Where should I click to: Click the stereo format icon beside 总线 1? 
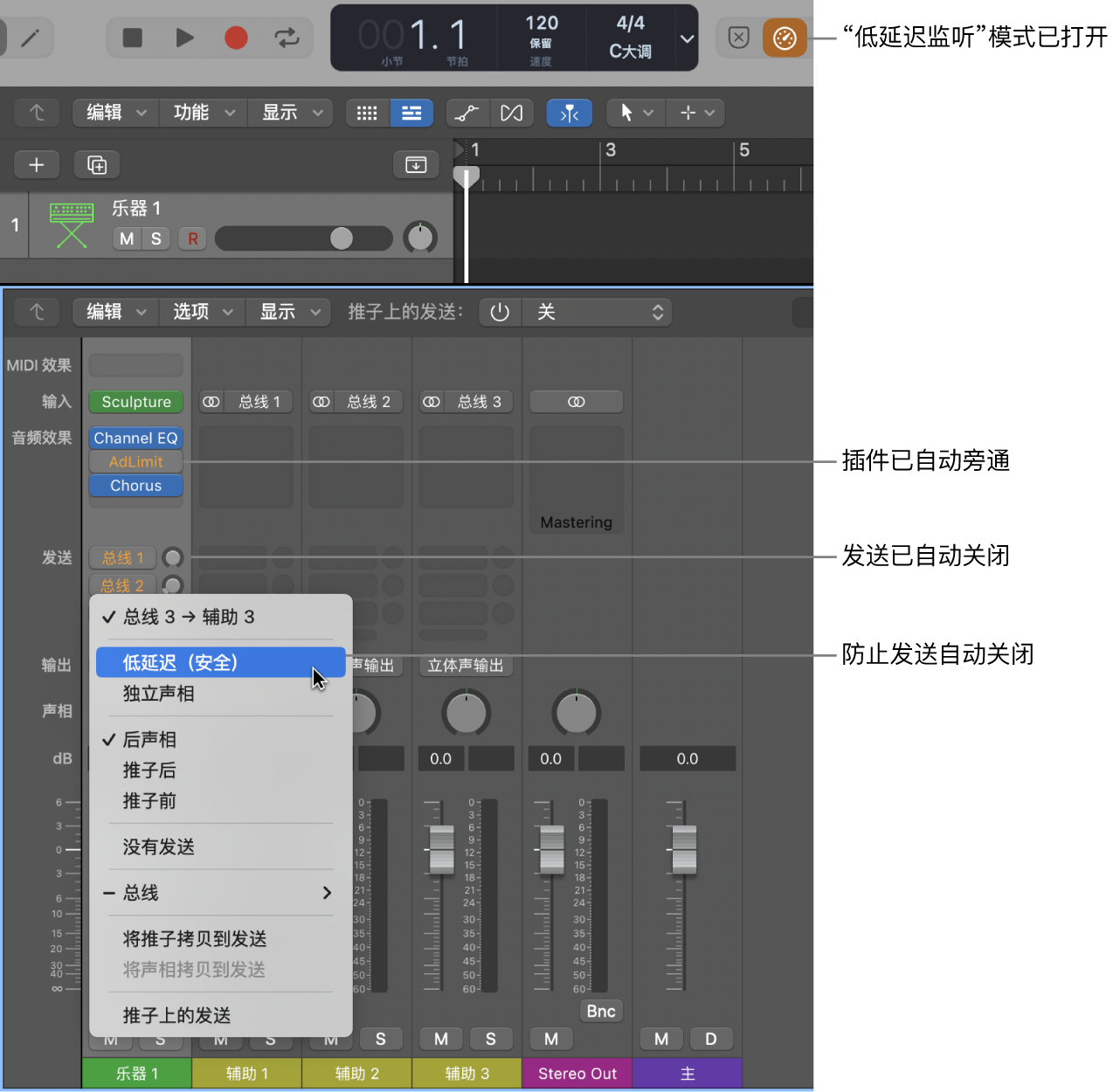coord(211,401)
